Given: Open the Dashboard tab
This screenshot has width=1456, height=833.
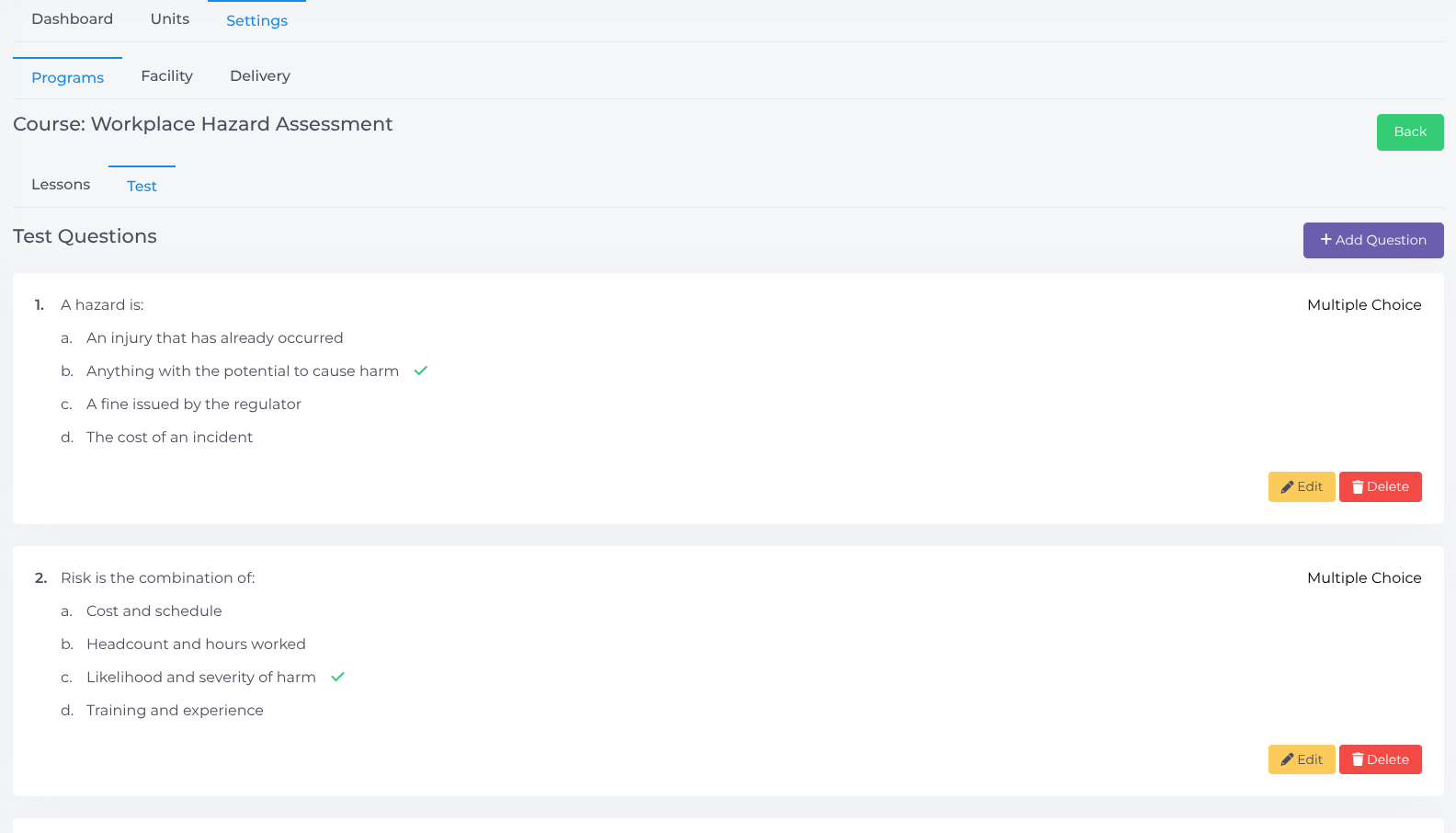Looking at the screenshot, I should 73,19.
